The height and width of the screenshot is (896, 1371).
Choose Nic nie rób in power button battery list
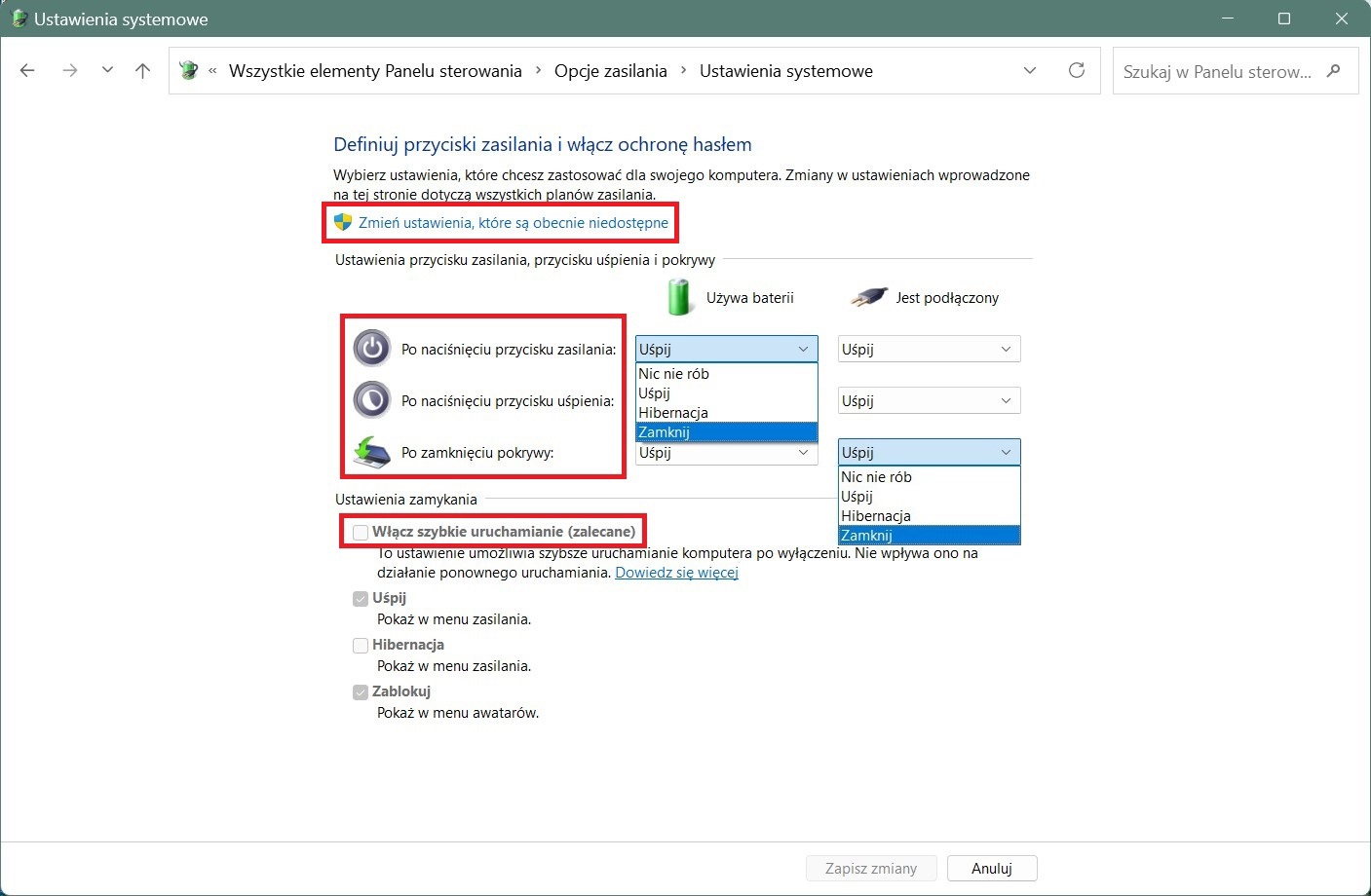click(x=727, y=374)
